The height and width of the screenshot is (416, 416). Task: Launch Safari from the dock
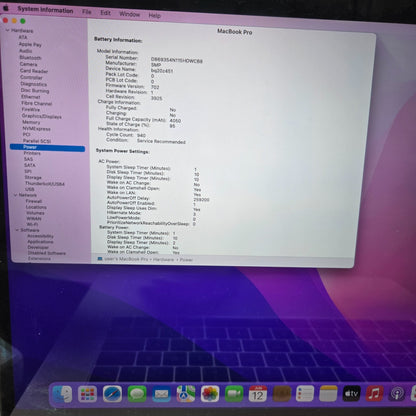point(112,394)
